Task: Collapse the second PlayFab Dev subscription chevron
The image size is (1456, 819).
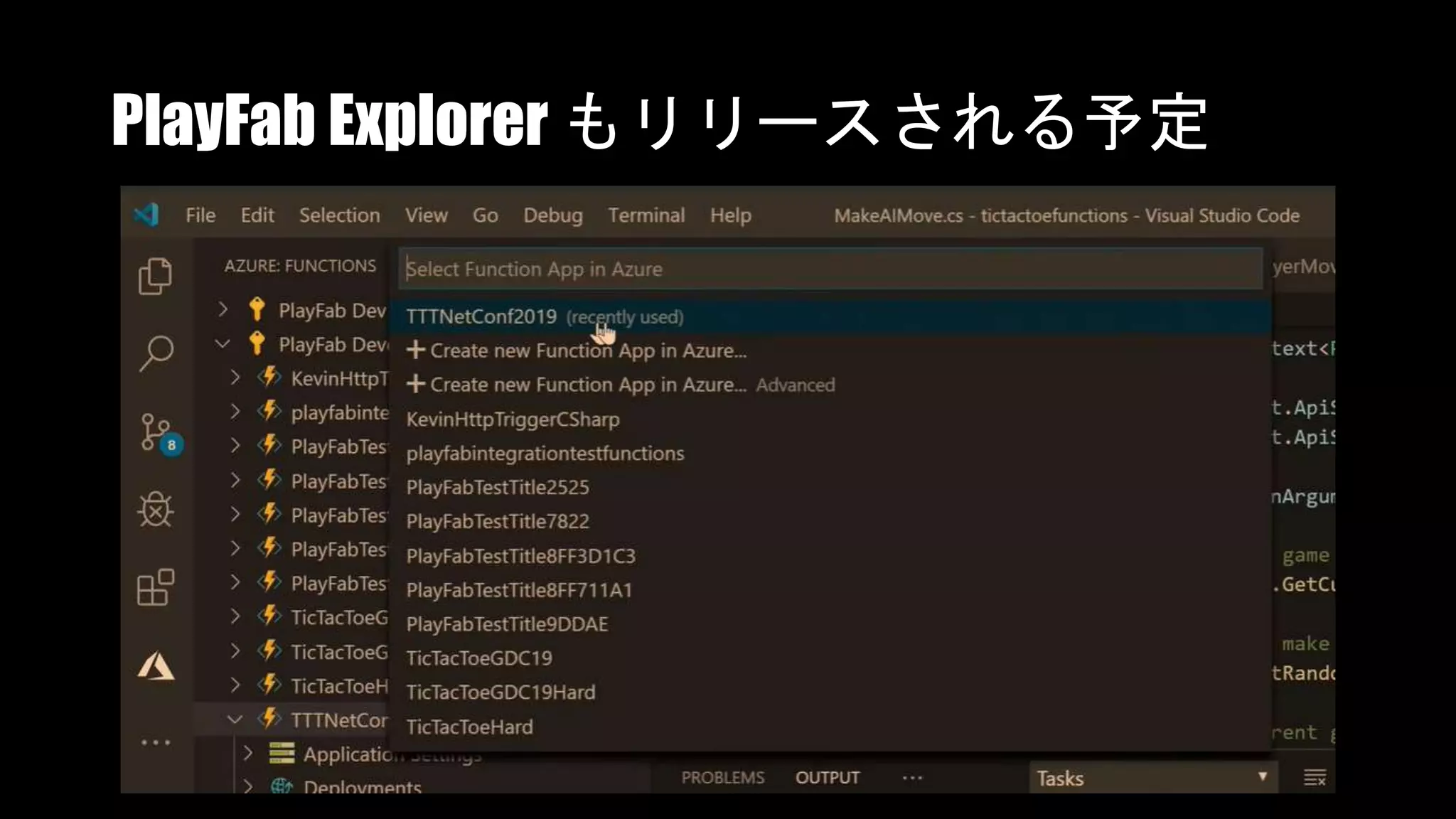Action: [223, 343]
